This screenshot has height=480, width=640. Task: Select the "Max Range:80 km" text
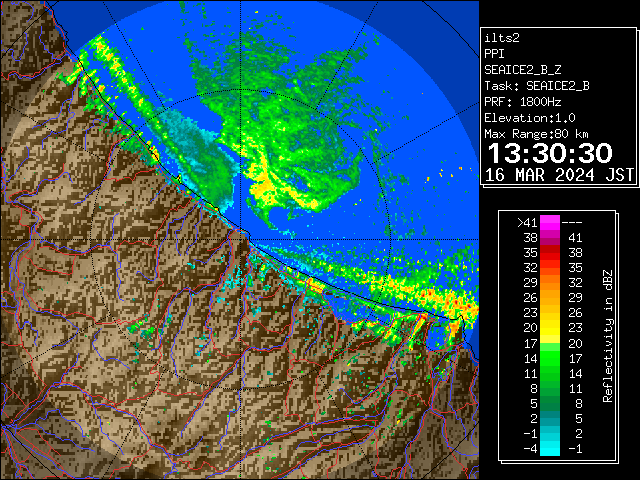(x=536, y=134)
